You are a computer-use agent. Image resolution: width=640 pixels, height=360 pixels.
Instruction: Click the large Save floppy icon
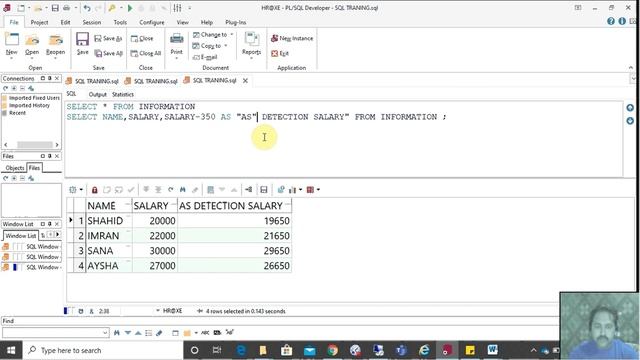click(x=82, y=40)
